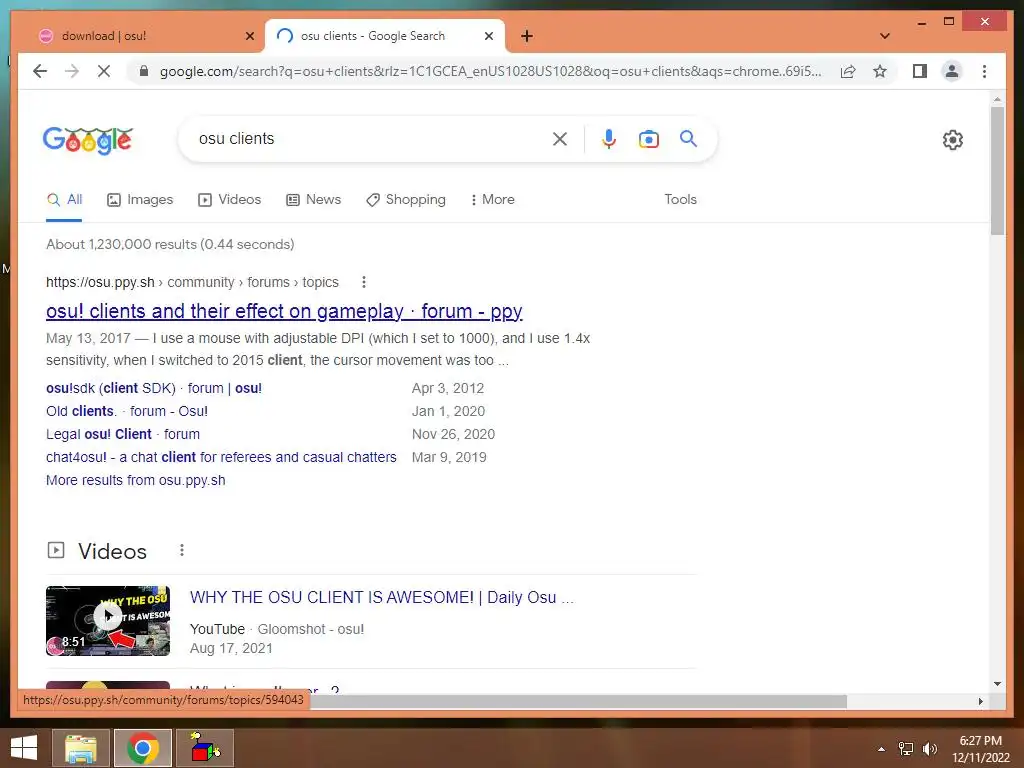Switch to Images results
Screen dimensions: 1024x768
click(140, 200)
